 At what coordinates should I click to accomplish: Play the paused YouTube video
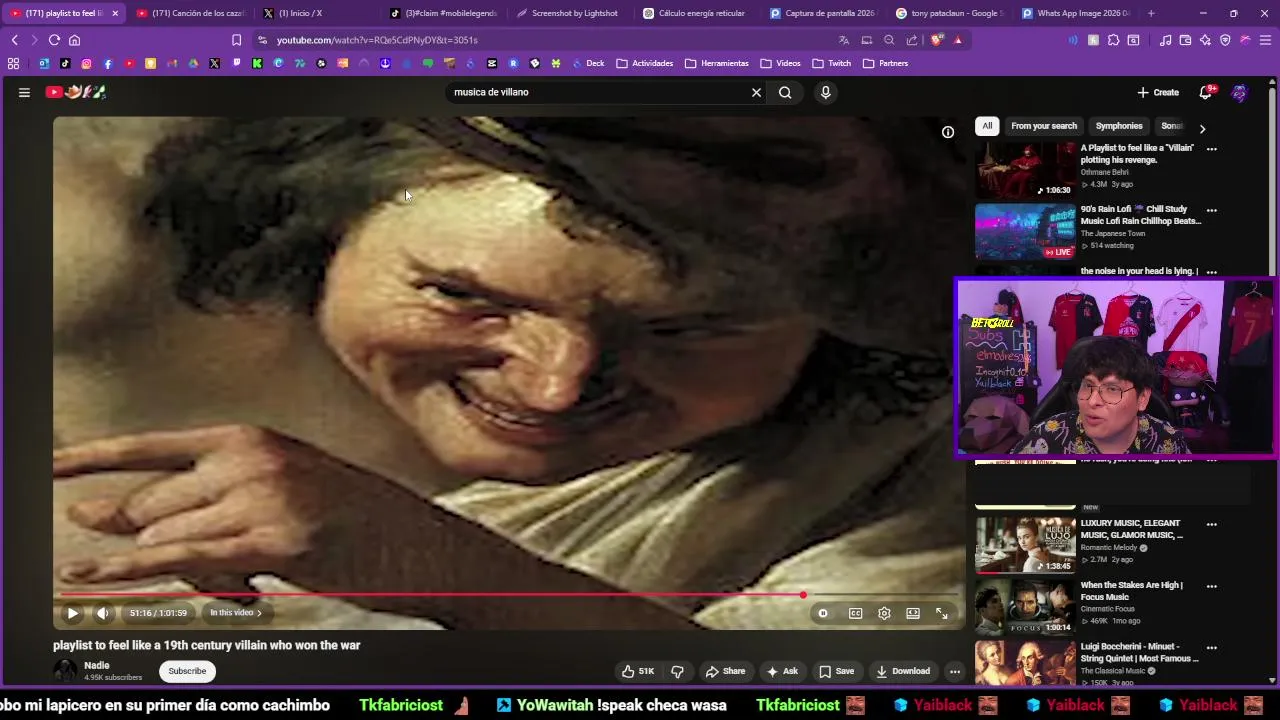72,613
